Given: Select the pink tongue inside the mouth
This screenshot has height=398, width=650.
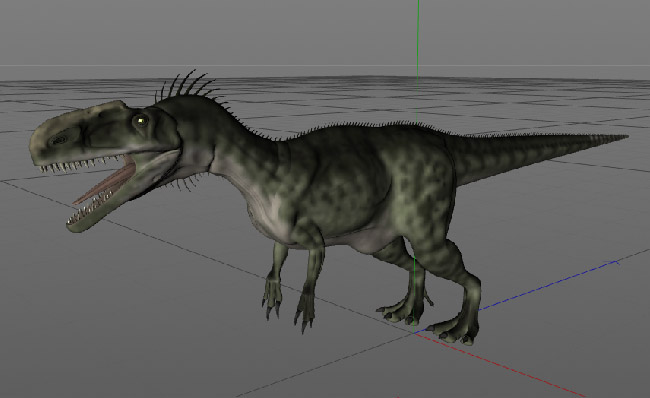Looking at the screenshot, I should point(109,183).
